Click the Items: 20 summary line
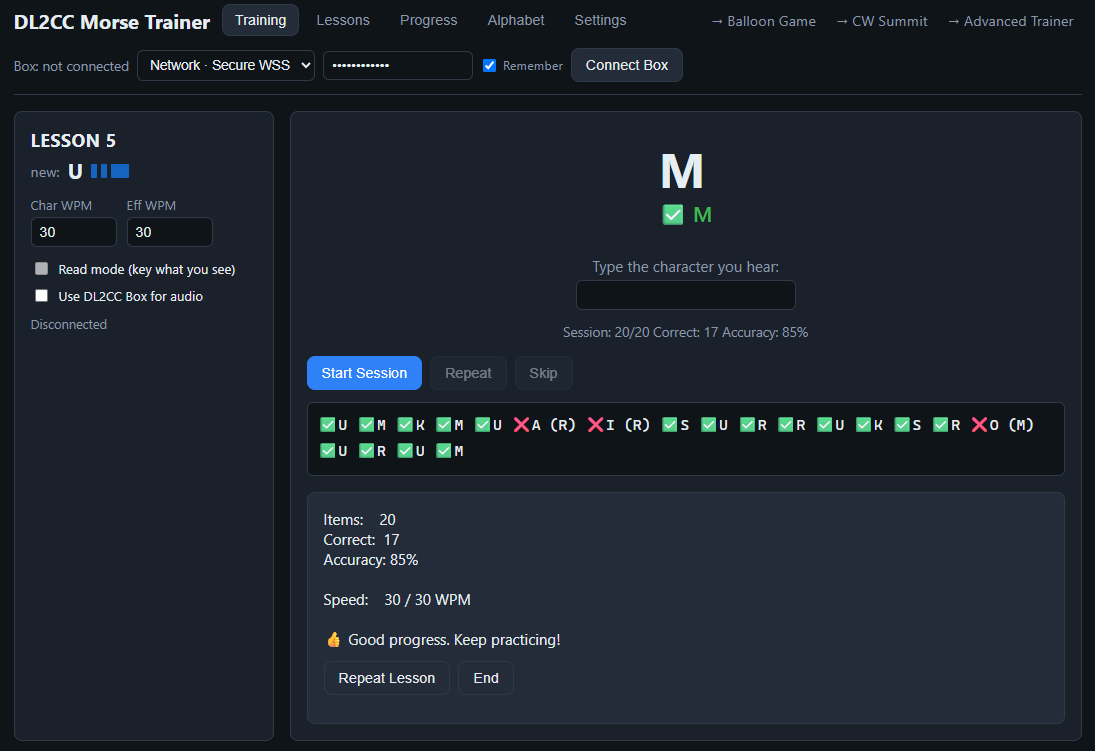Image resolution: width=1095 pixels, height=751 pixels. 359,520
